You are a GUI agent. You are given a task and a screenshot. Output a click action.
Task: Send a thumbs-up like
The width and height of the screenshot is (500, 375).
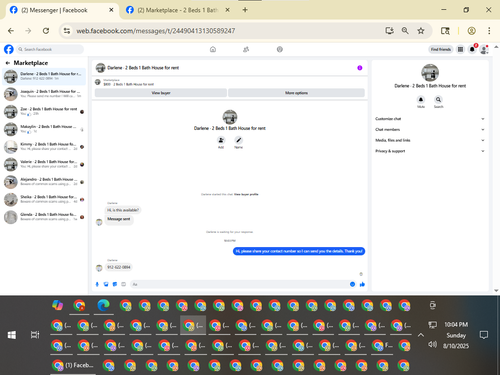coord(362,284)
